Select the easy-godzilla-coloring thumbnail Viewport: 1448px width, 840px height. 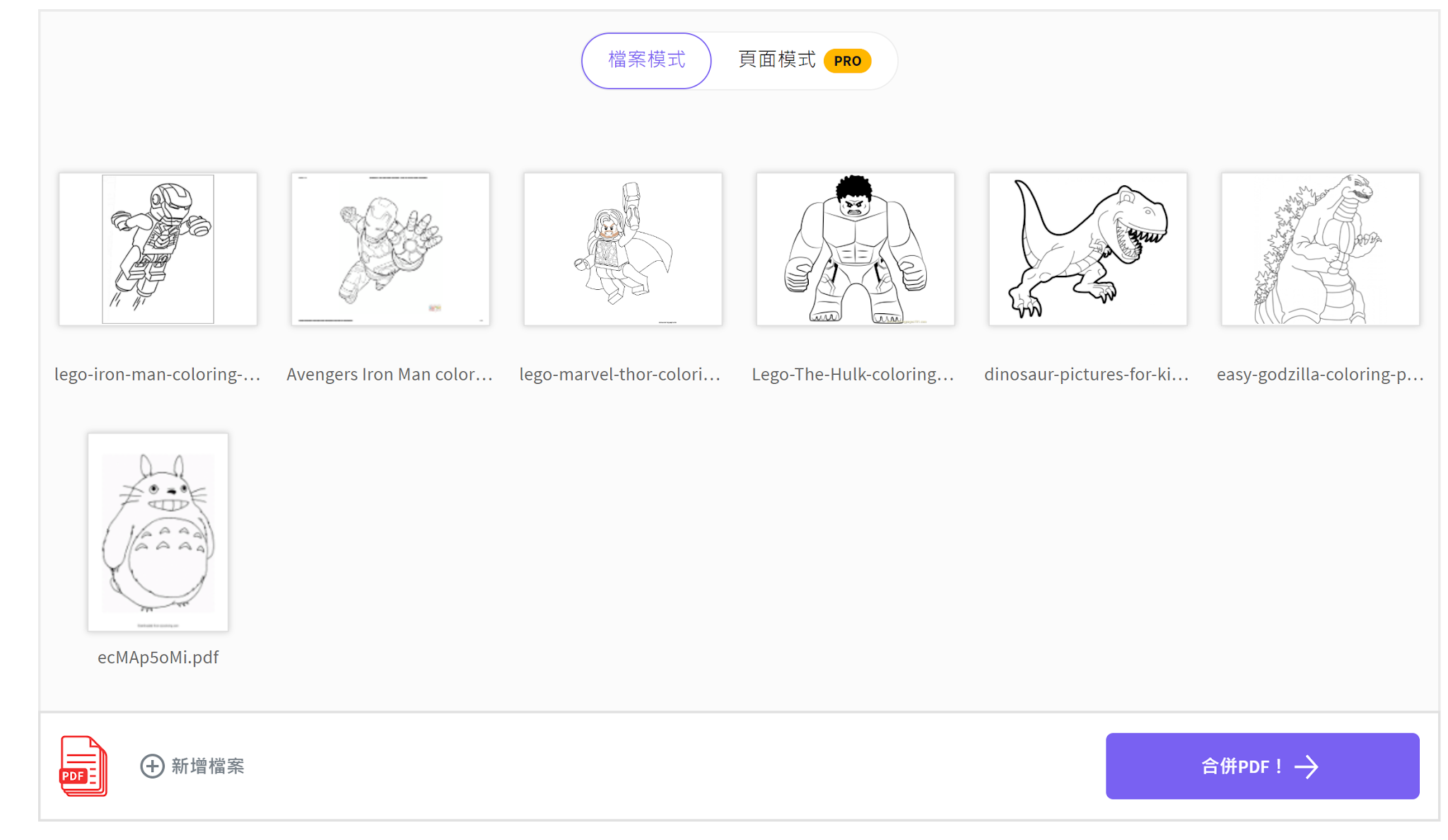pos(1321,249)
